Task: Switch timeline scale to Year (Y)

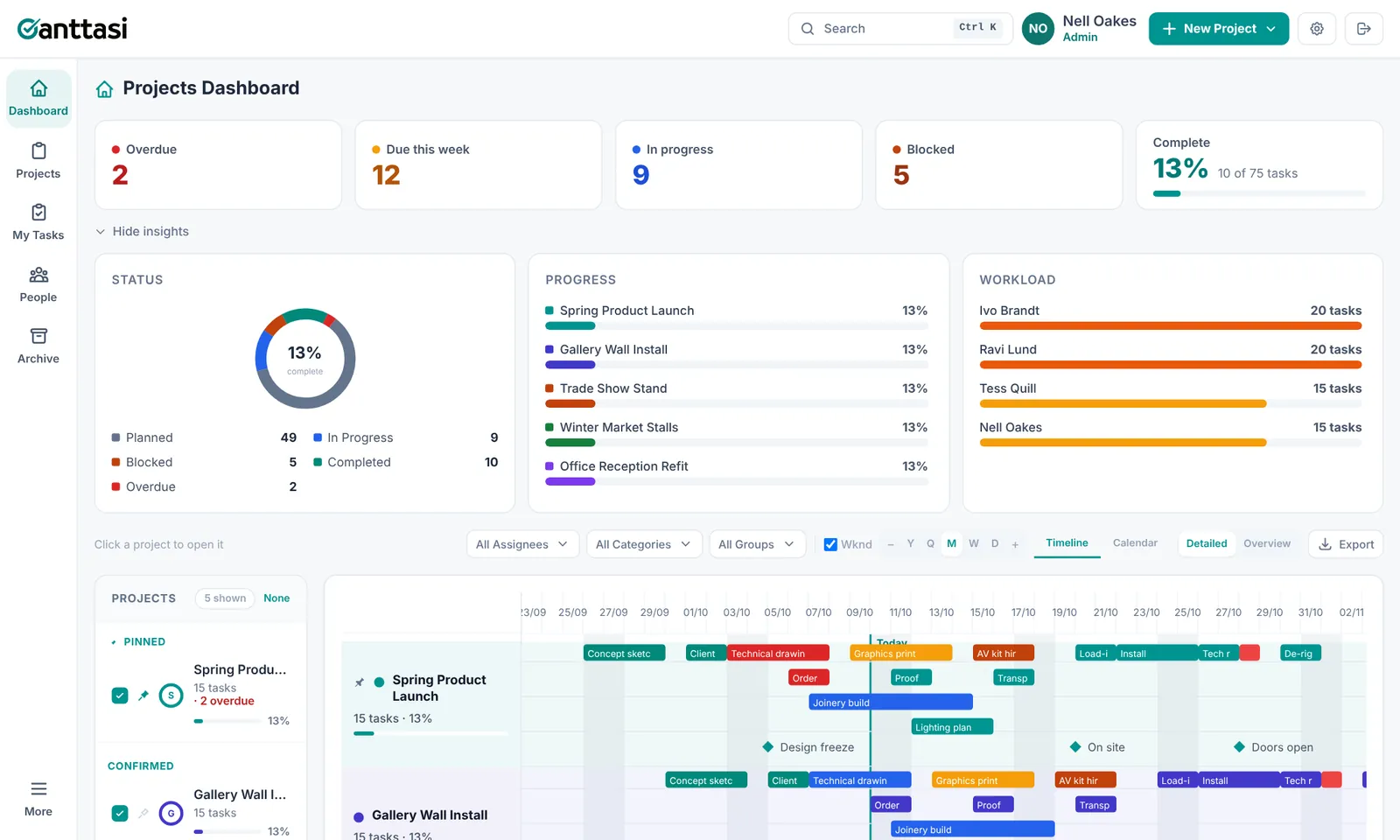Action: 910,543
